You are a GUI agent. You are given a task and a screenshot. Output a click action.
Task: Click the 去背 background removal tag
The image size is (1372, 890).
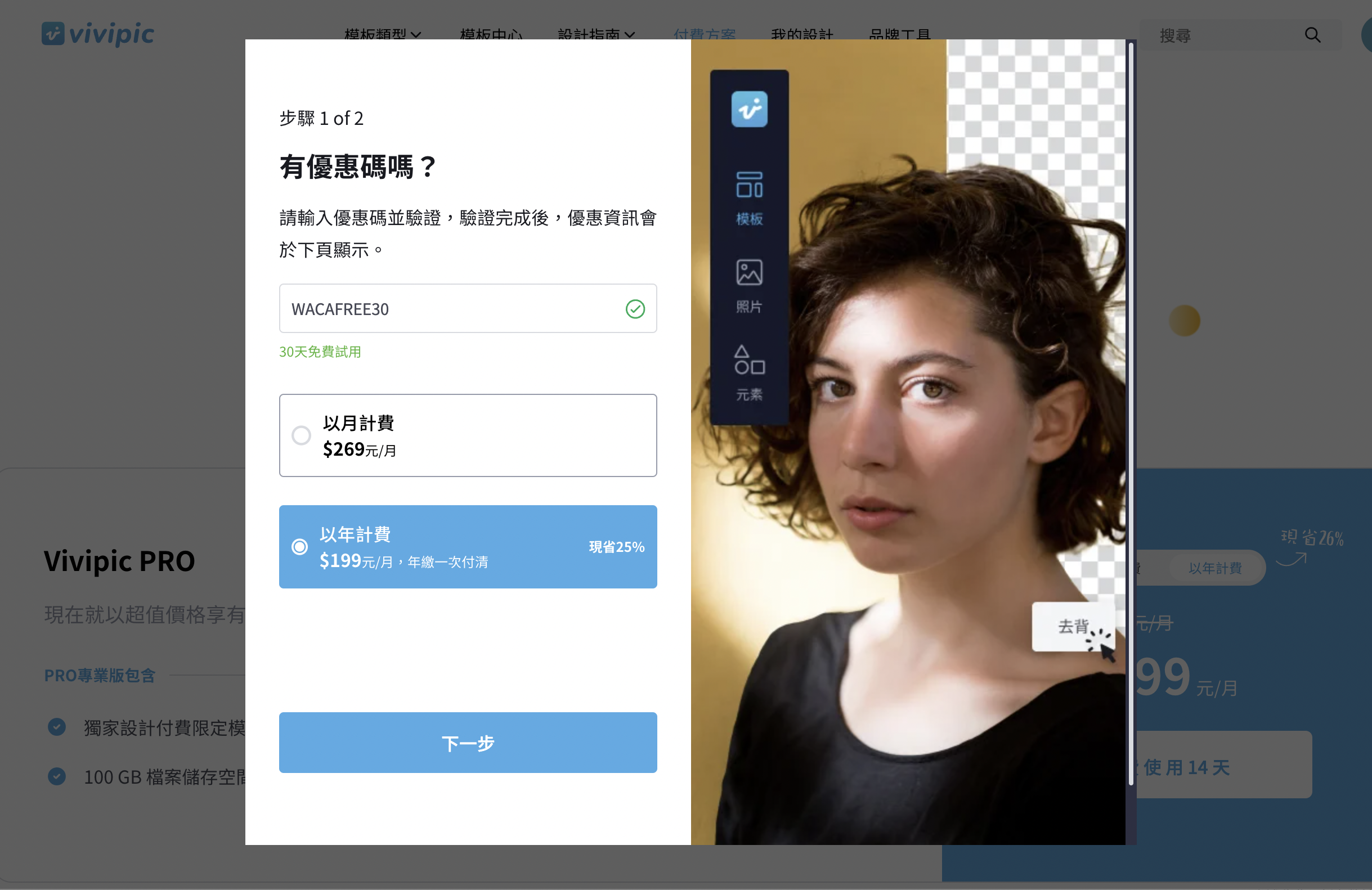coord(1073,627)
